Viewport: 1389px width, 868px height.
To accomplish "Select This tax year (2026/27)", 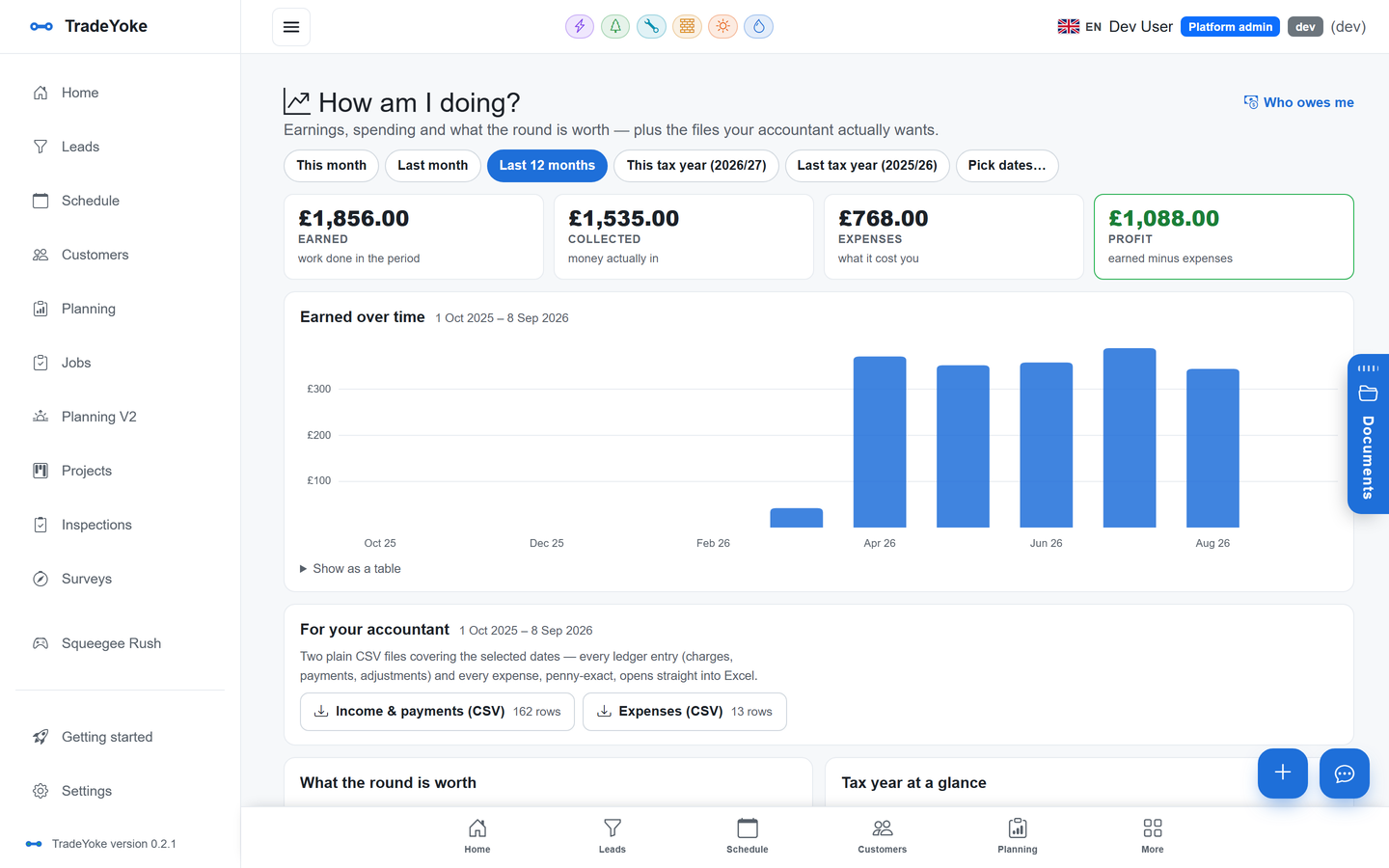I will click(696, 166).
